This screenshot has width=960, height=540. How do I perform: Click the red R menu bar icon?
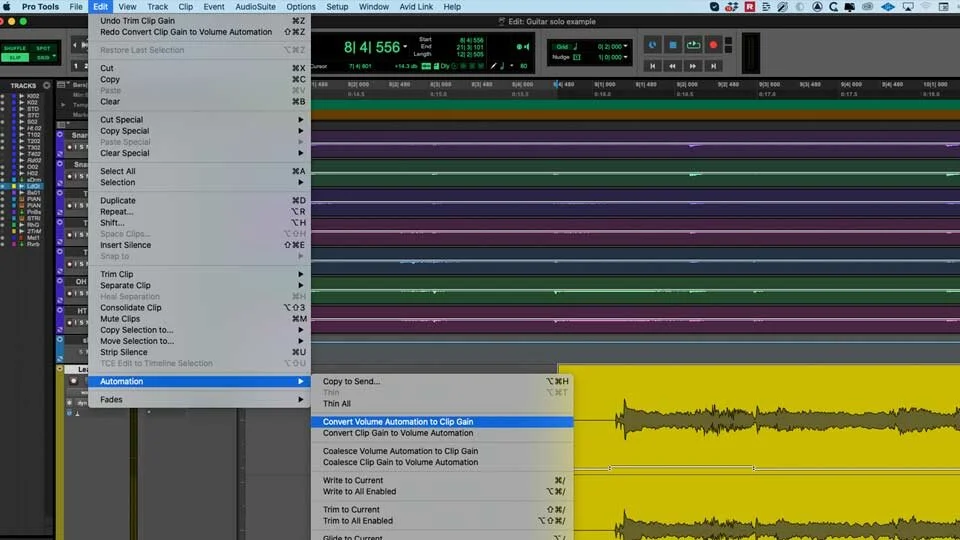click(x=749, y=7)
